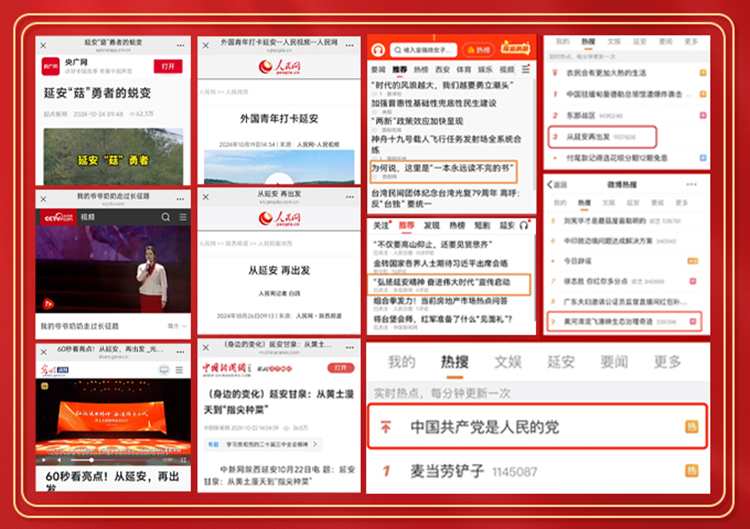
Task: Select hot search item 从延安再出发
Action: pyautogui.click(x=602, y=137)
